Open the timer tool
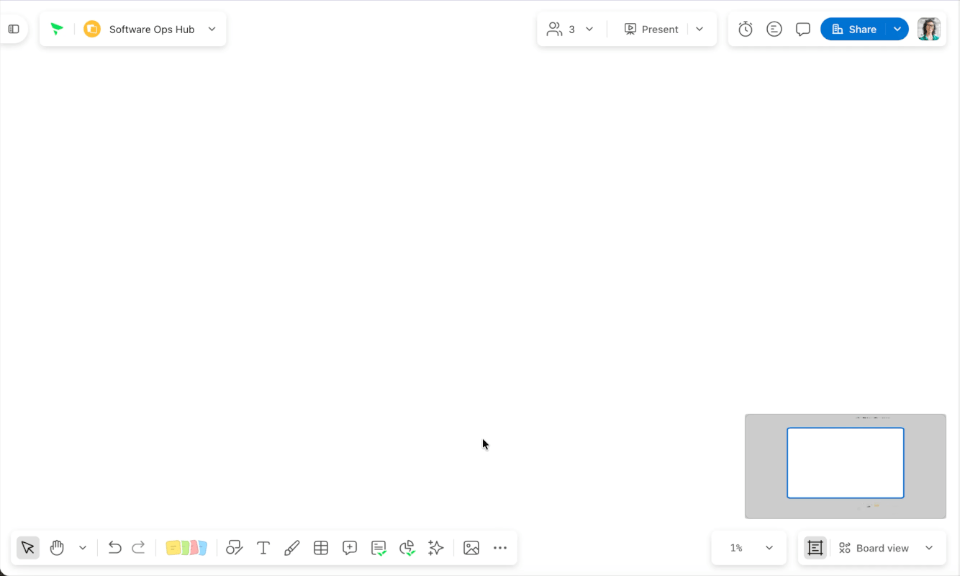The width and height of the screenshot is (960, 576). 745,29
